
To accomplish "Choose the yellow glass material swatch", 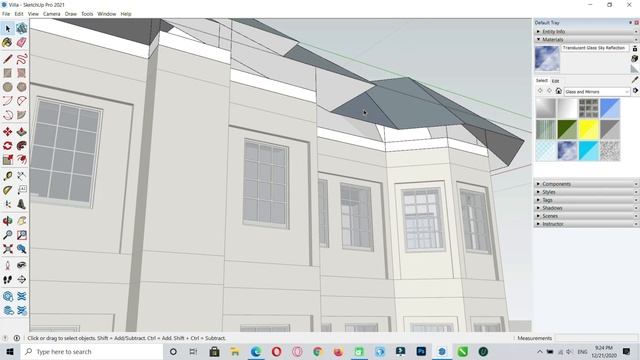I will 589,129.
